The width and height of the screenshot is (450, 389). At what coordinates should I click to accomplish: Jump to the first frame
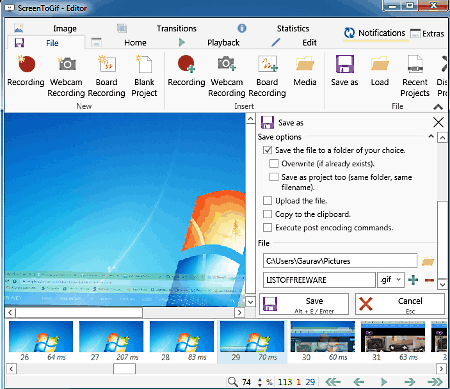pyautogui.click(x=333, y=382)
